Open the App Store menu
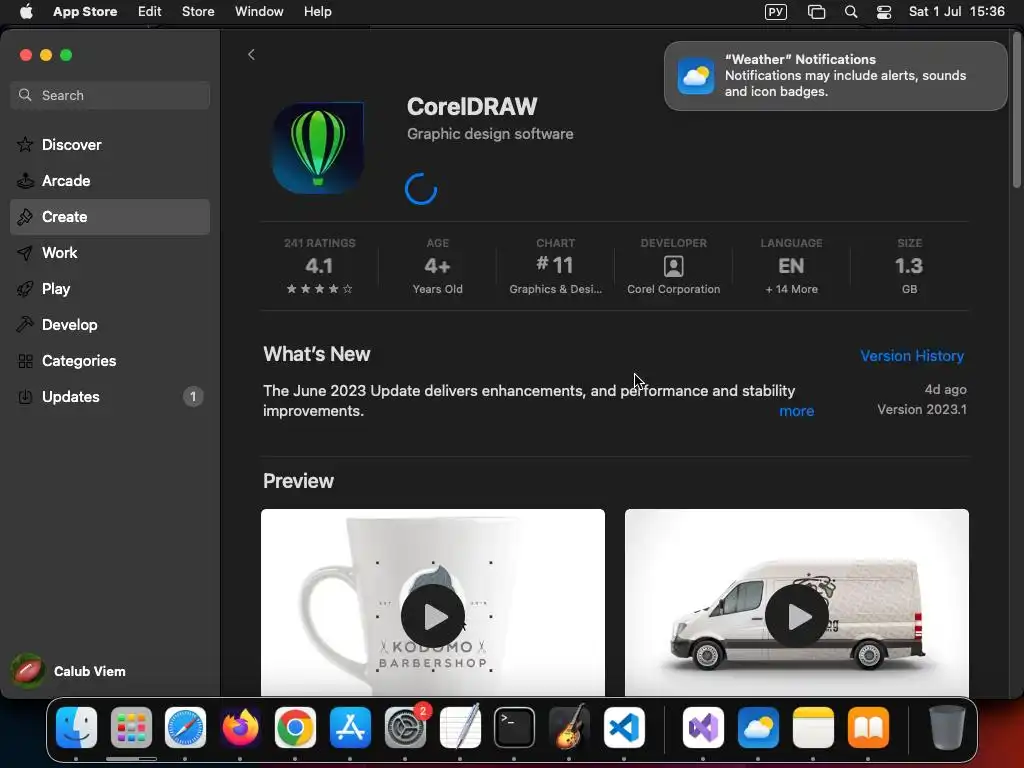This screenshot has height=768, width=1024. click(x=85, y=12)
